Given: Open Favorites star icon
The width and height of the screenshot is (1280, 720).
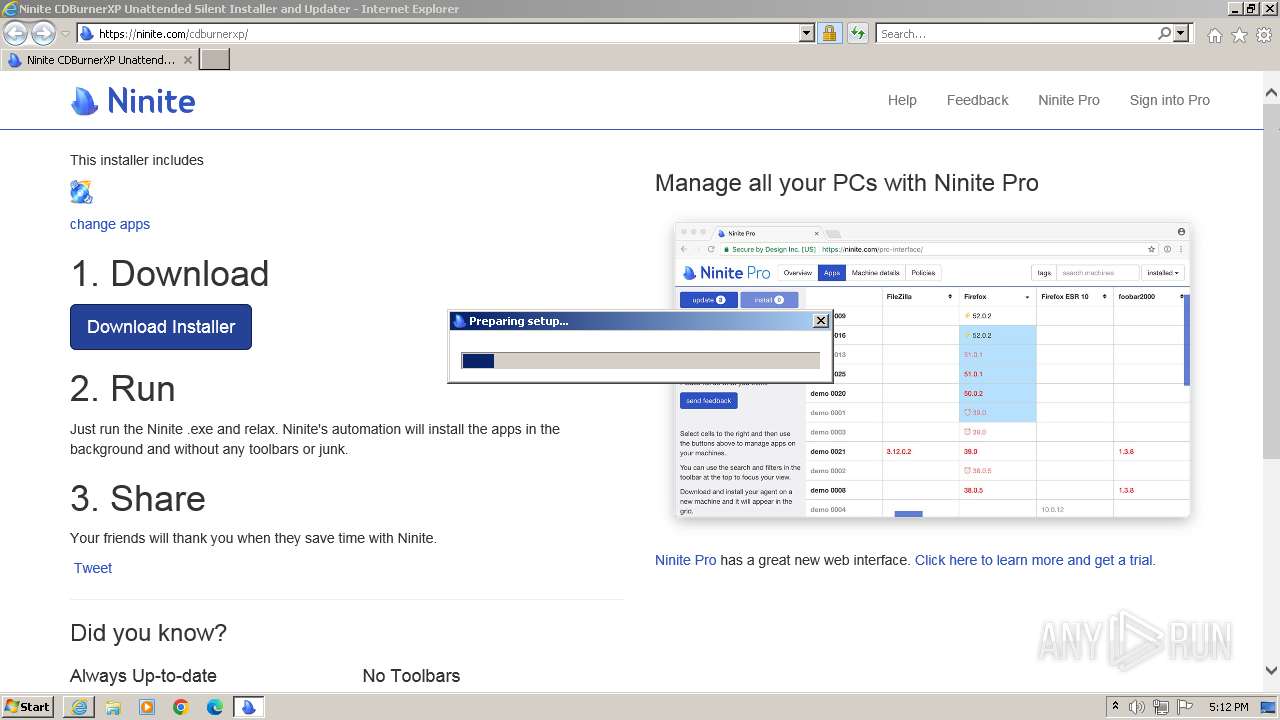Looking at the screenshot, I should click(x=1239, y=35).
